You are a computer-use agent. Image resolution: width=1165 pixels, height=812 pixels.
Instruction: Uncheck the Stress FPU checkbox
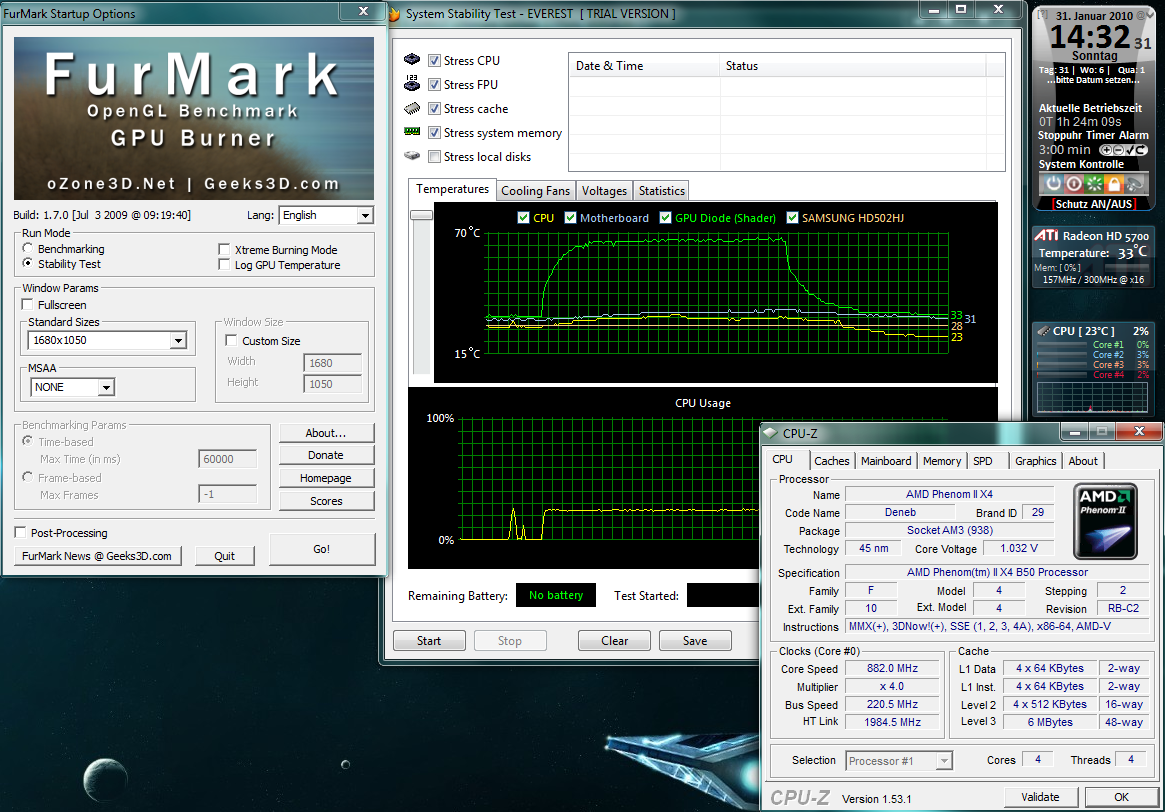435,85
